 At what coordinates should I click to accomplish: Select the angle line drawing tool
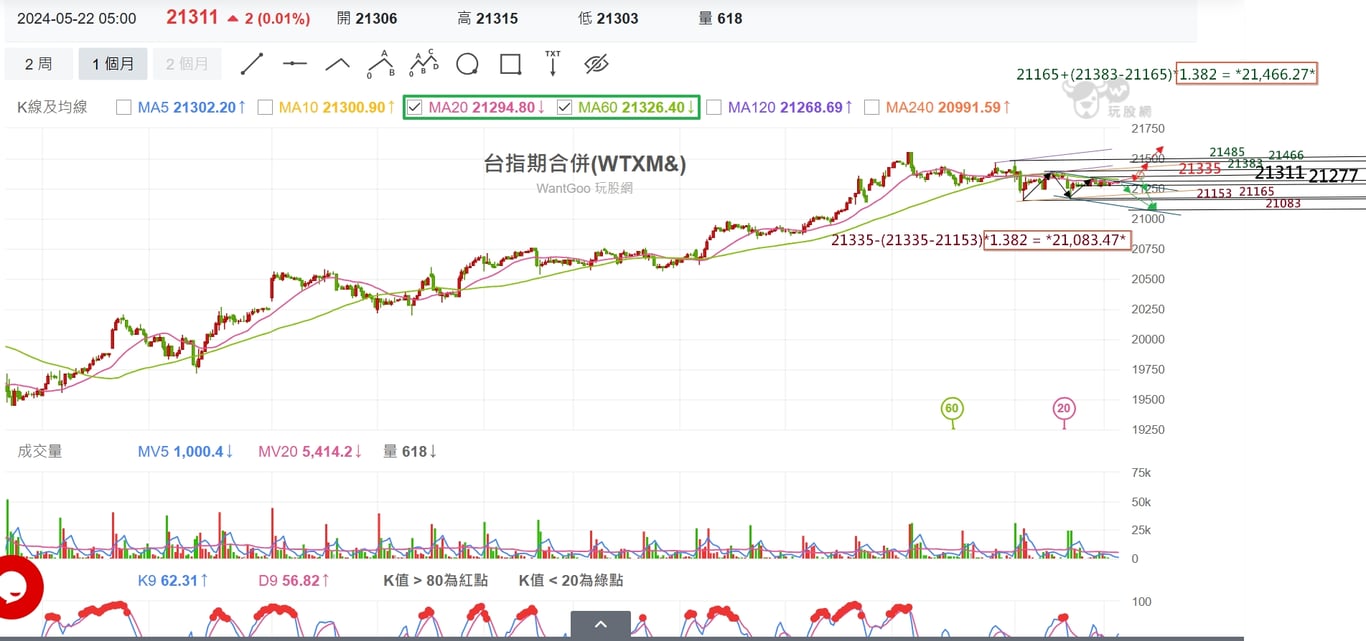pyautogui.click(x=338, y=64)
